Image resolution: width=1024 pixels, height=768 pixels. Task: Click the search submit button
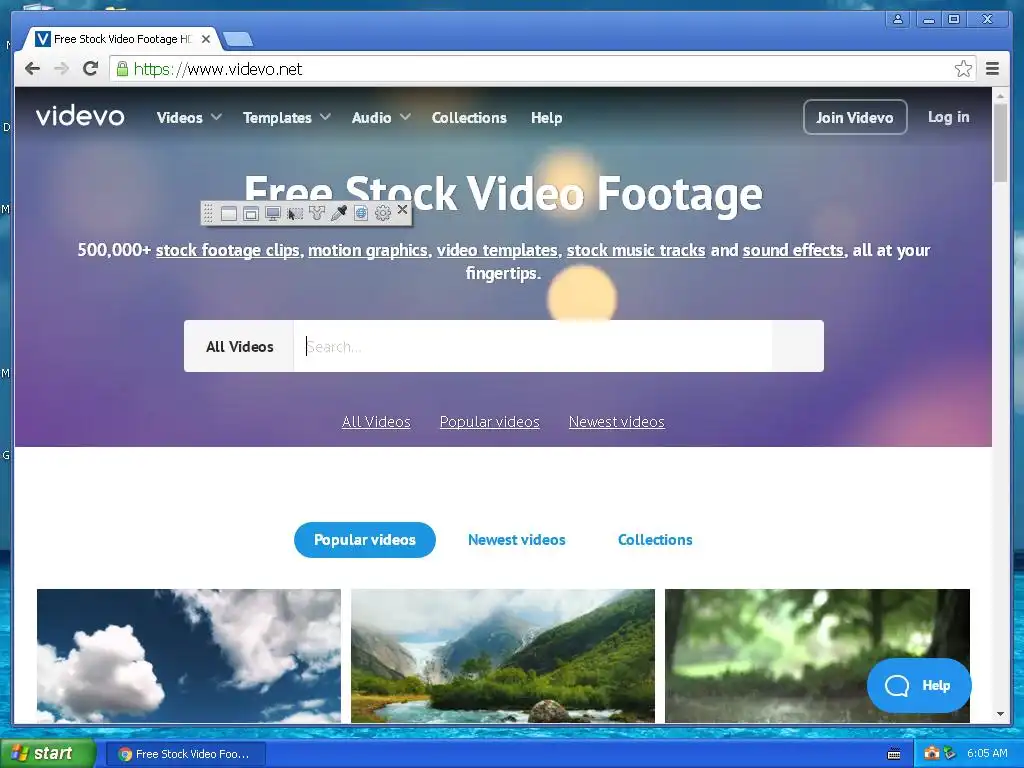(x=797, y=346)
